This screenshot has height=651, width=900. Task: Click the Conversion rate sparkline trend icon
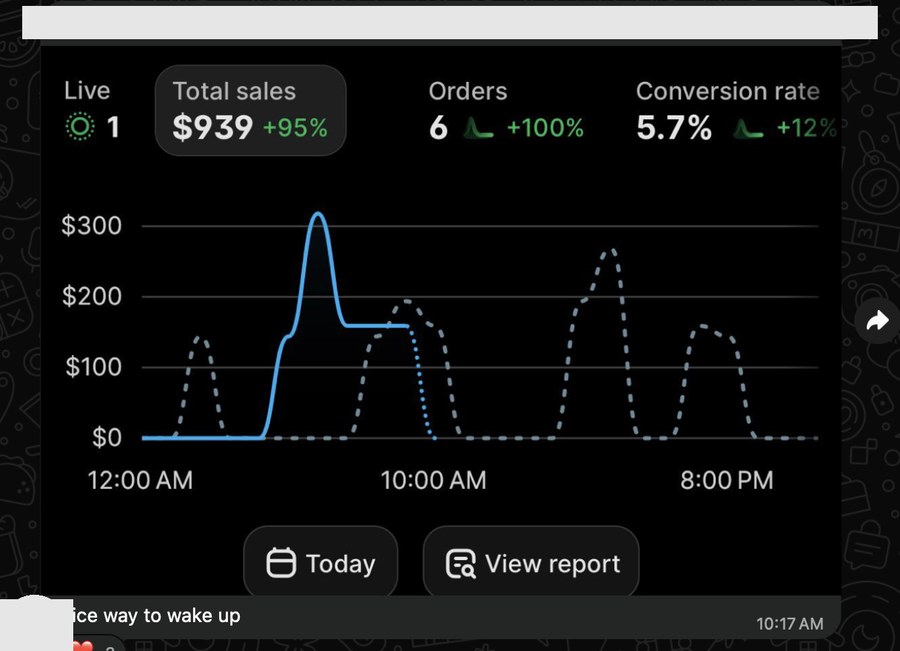pyautogui.click(x=748, y=128)
